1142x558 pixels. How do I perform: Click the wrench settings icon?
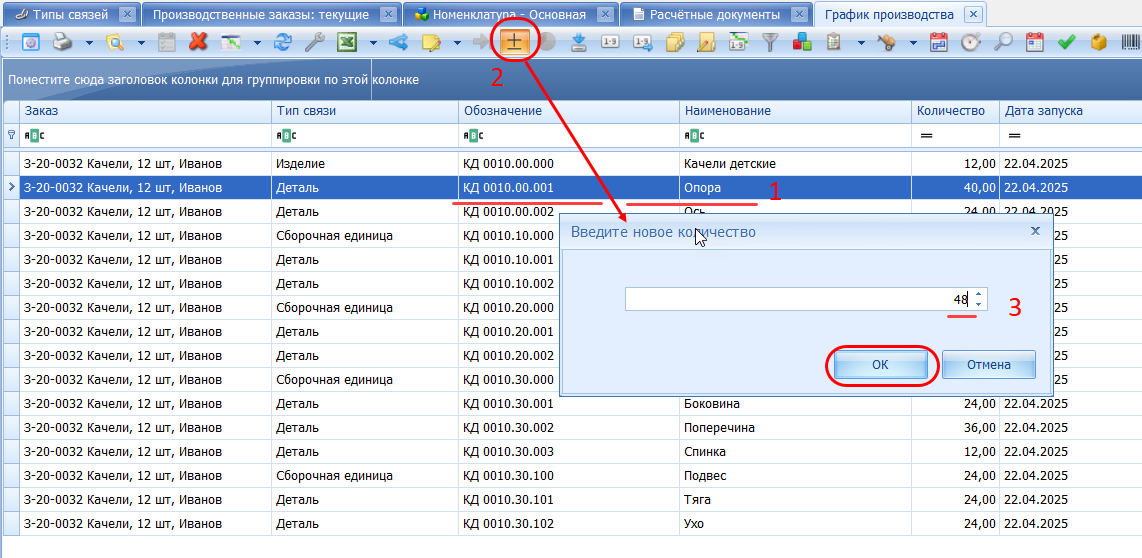(313, 43)
